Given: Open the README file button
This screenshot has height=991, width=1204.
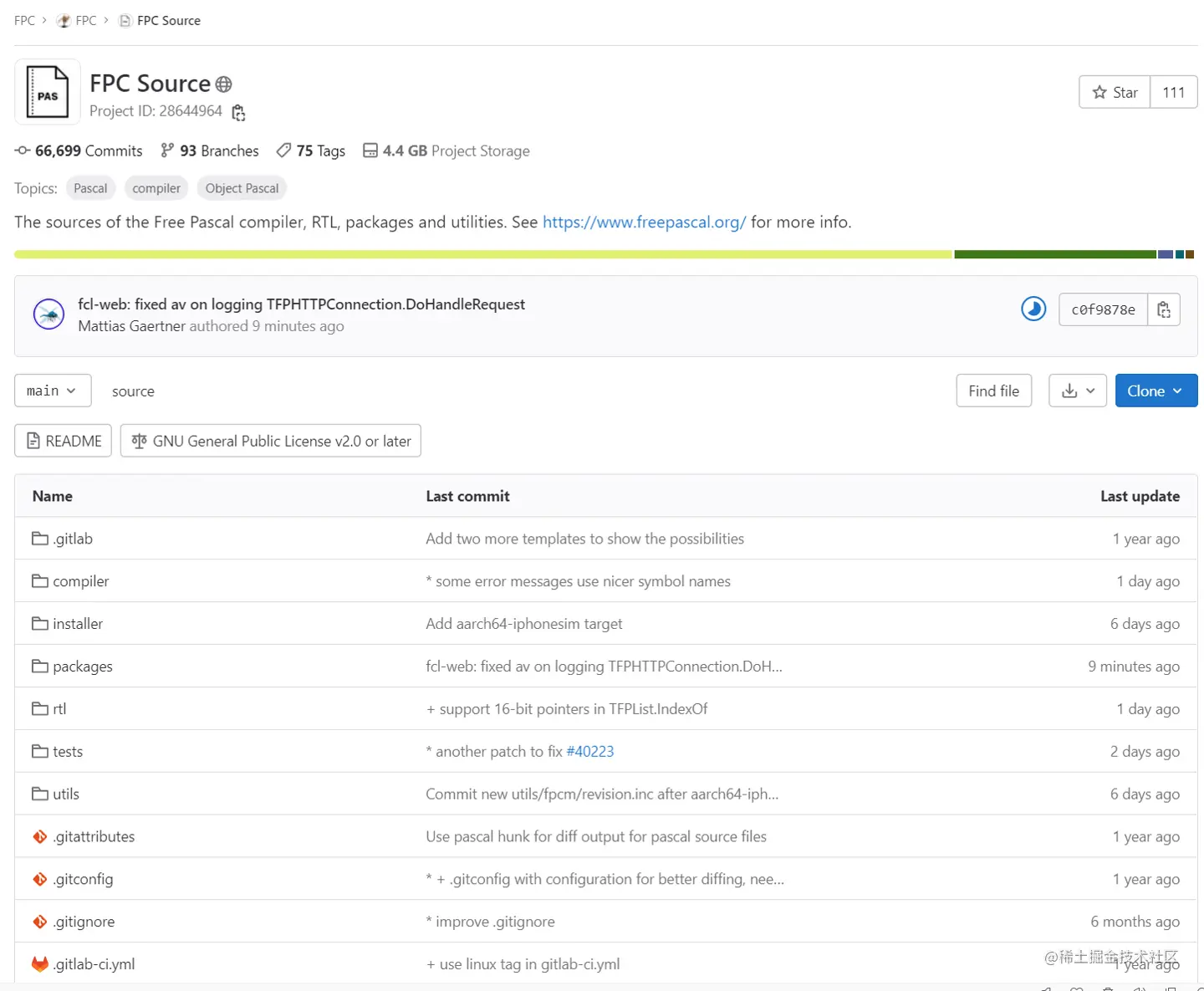Looking at the screenshot, I should click(64, 441).
